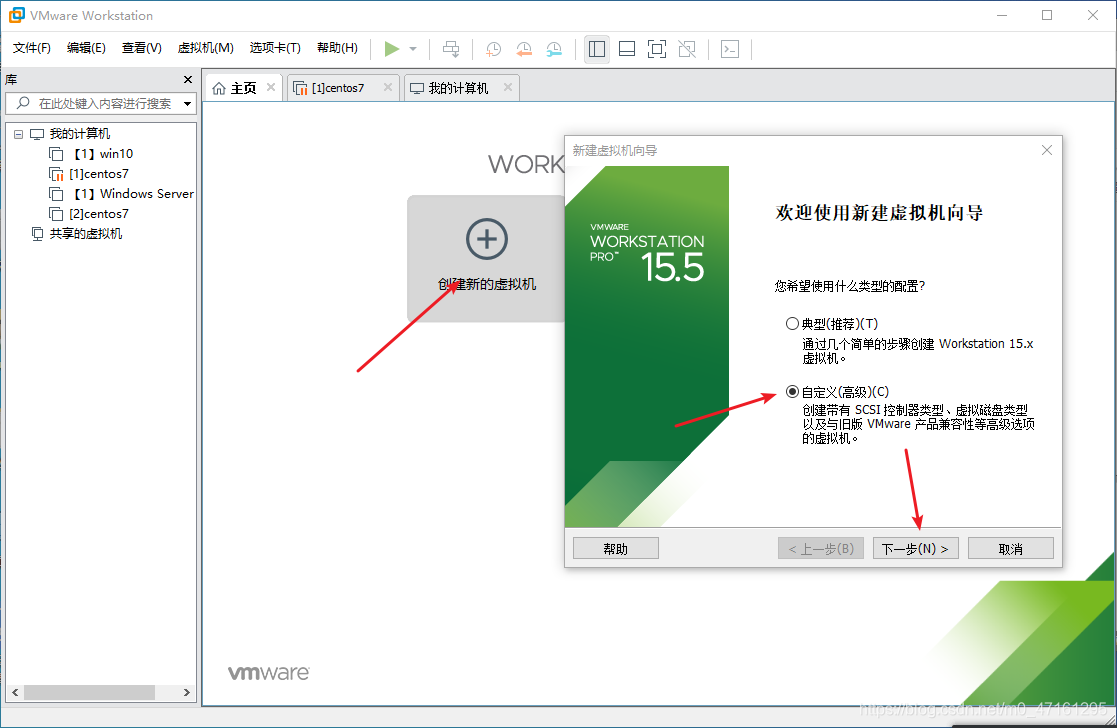Viewport: 1117px width, 728px height.
Task: Select 【1】win10 in the library tree
Action: 103,154
